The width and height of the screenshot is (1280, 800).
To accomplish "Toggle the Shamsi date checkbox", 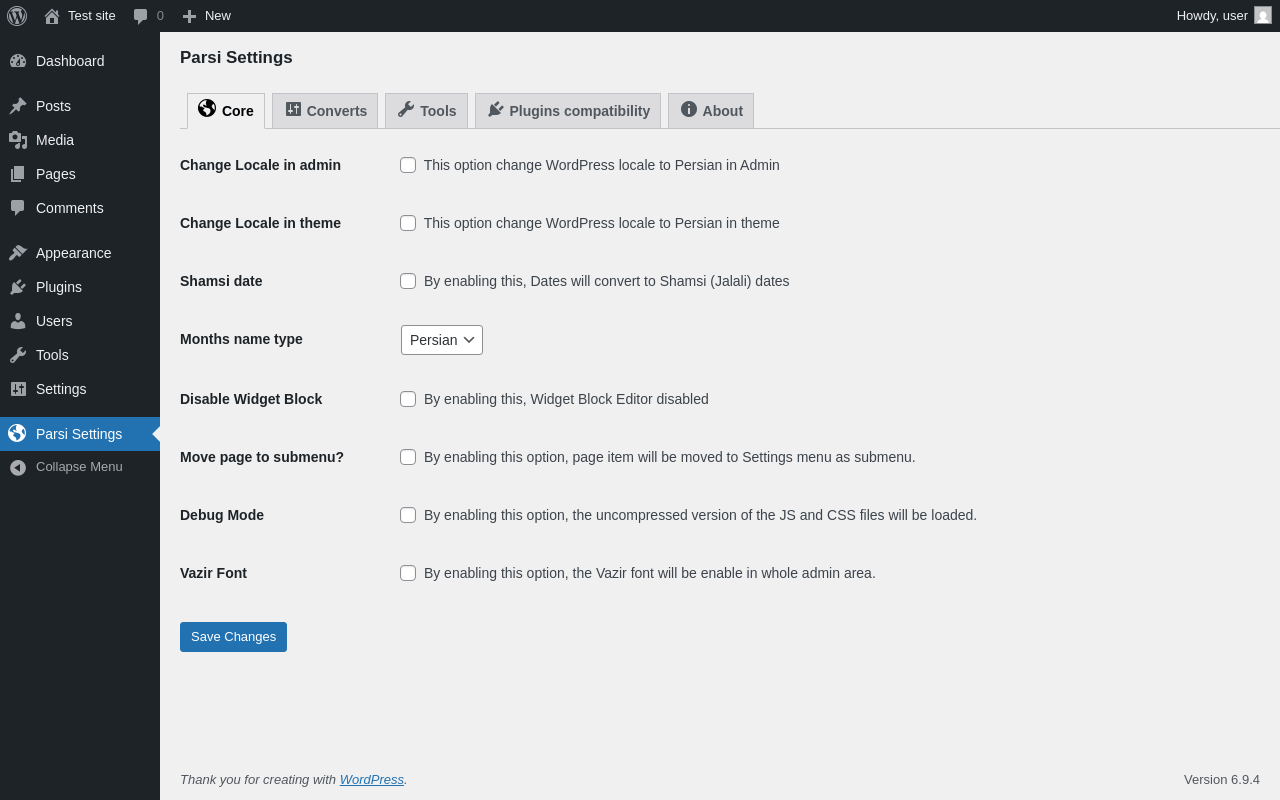I will (408, 281).
